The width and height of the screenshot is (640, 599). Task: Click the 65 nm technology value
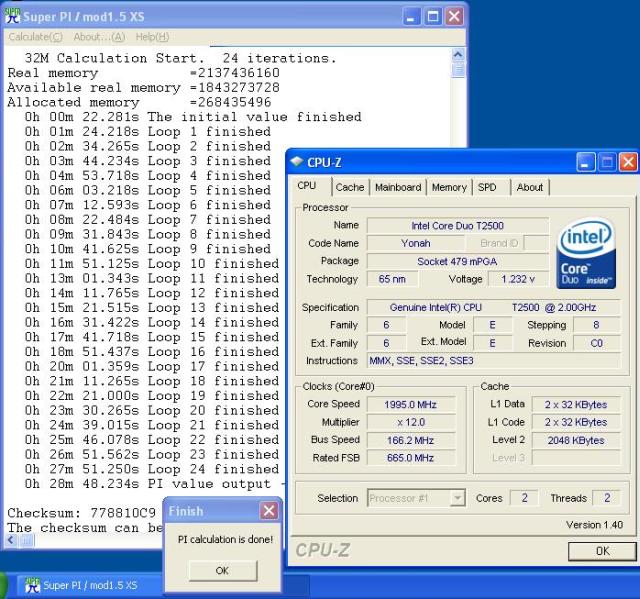pyautogui.click(x=392, y=279)
